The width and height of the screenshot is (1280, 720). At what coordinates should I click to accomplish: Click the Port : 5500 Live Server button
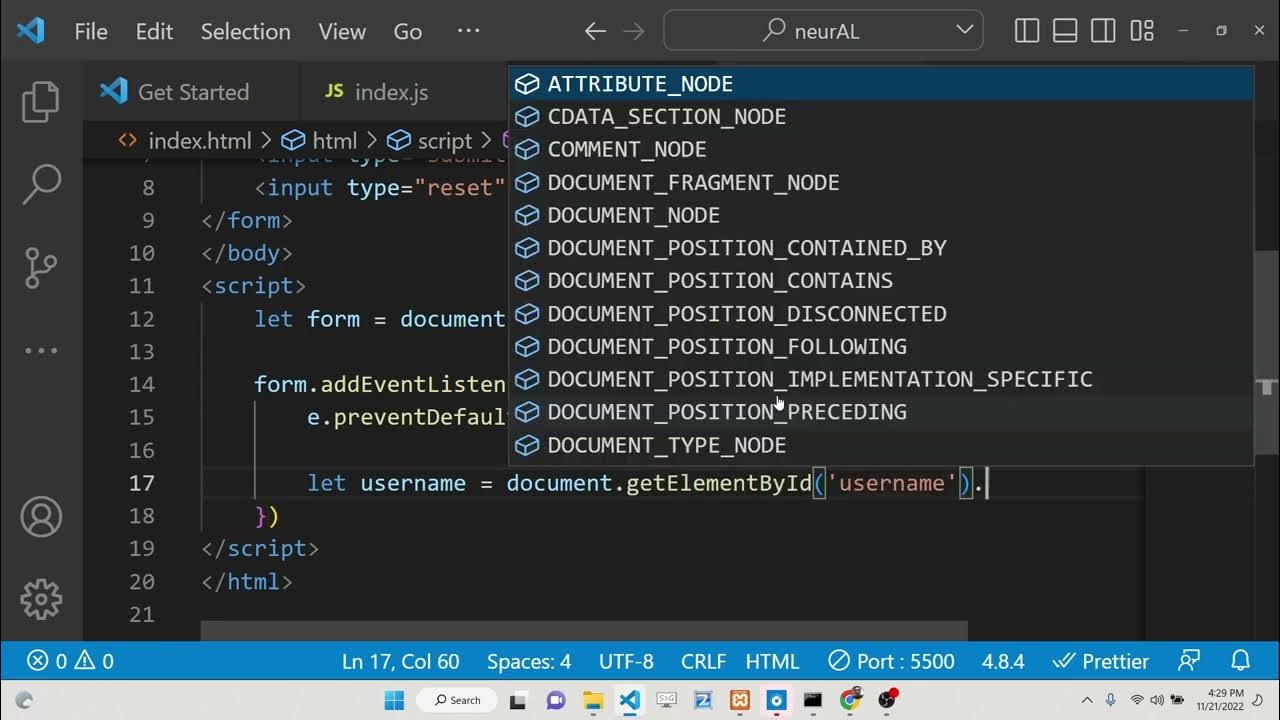click(891, 661)
